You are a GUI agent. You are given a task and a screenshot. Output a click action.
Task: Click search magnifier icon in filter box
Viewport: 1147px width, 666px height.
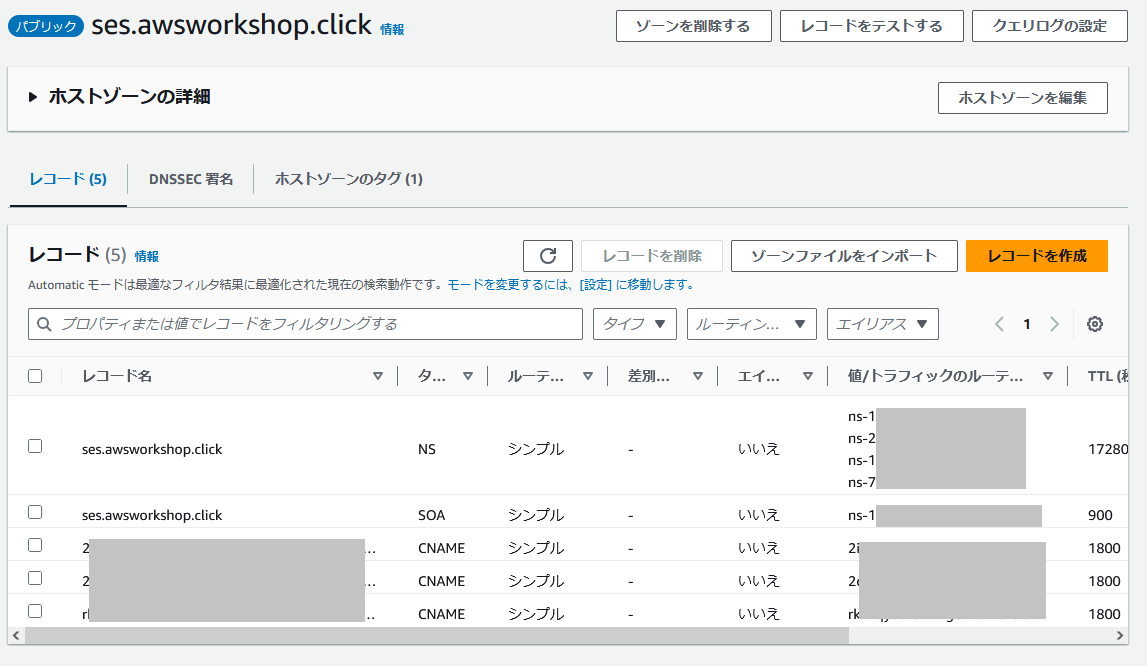click(x=44, y=324)
